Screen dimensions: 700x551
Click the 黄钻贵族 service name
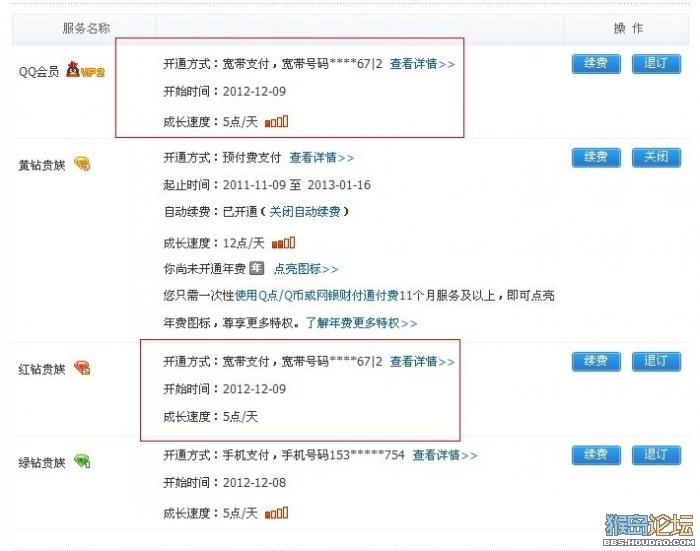(42, 165)
